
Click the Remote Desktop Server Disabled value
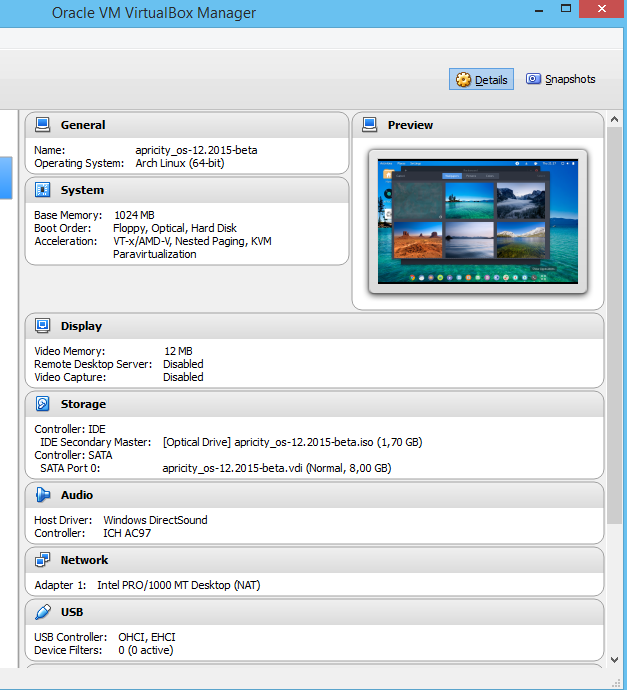(183, 364)
